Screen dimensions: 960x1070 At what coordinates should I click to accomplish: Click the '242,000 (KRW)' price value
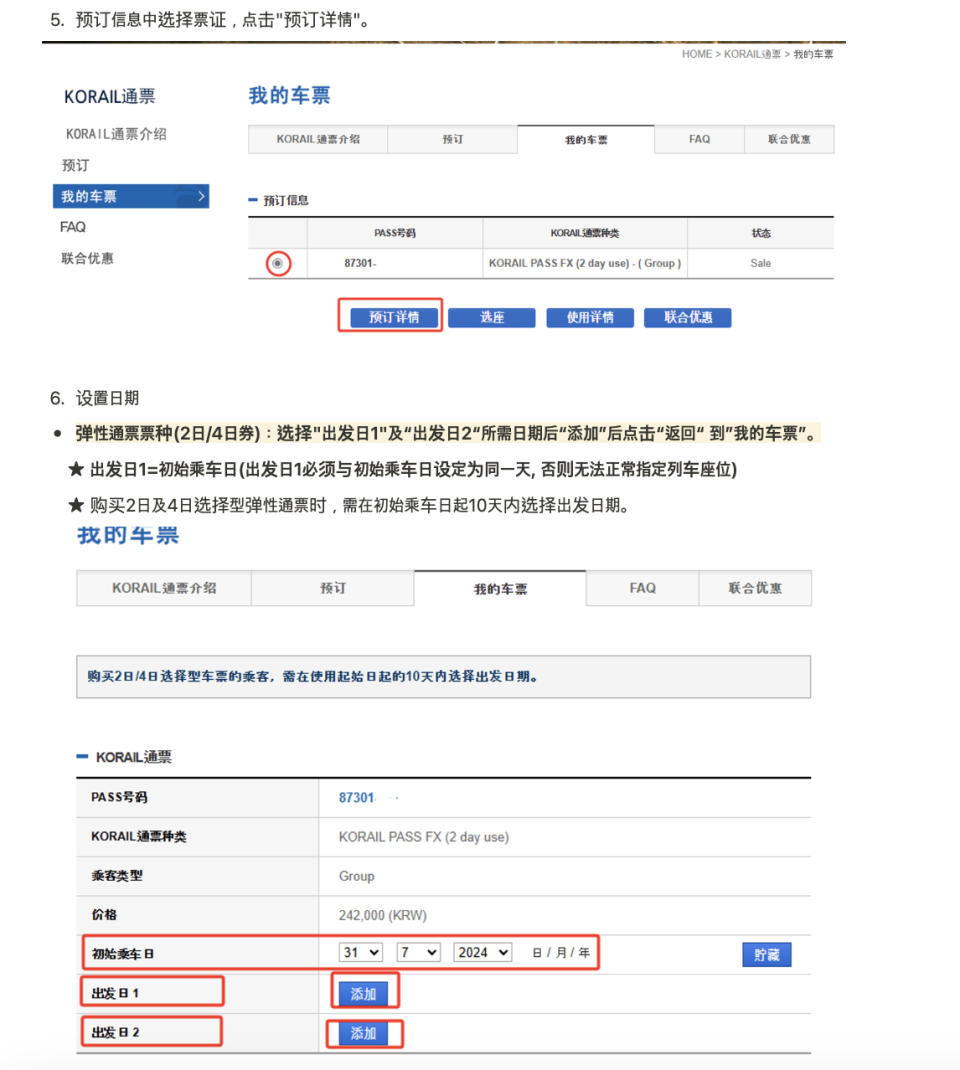pyautogui.click(x=383, y=915)
